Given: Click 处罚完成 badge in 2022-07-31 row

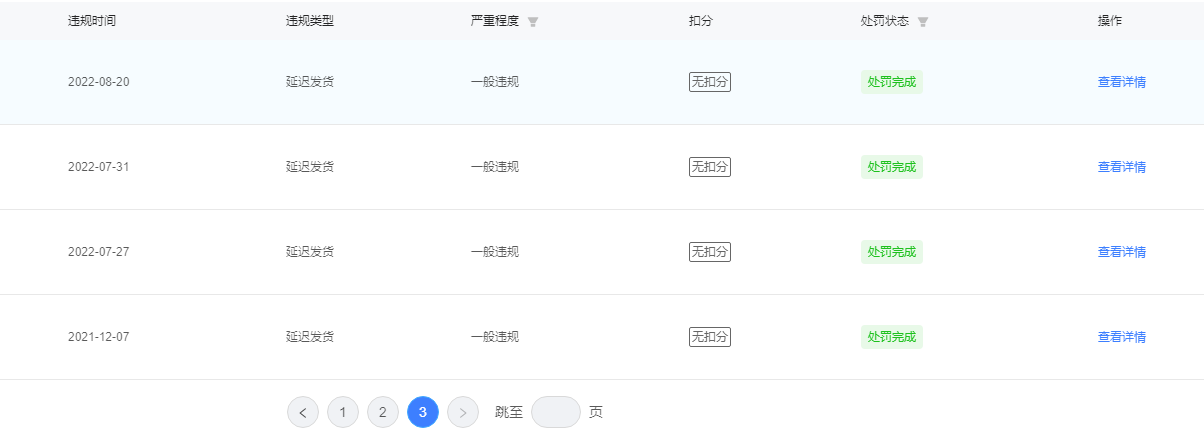Looking at the screenshot, I should (892, 167).
